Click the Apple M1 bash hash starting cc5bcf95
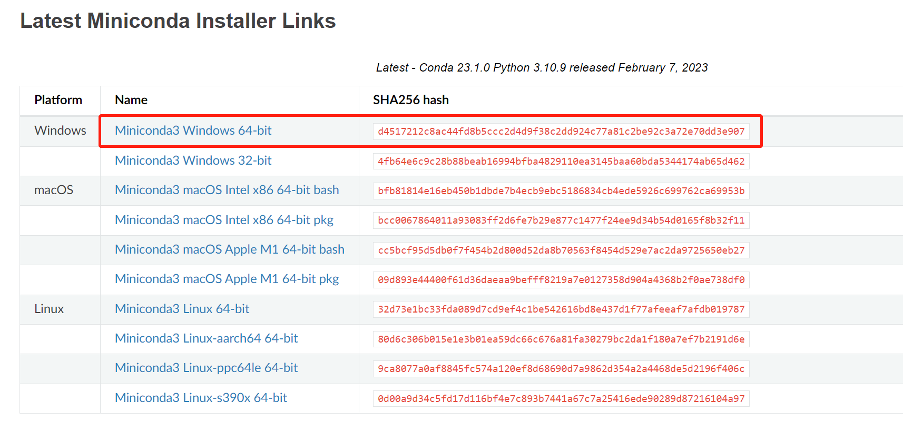Screen dimensions: 904x422 (x=561, y=250)
